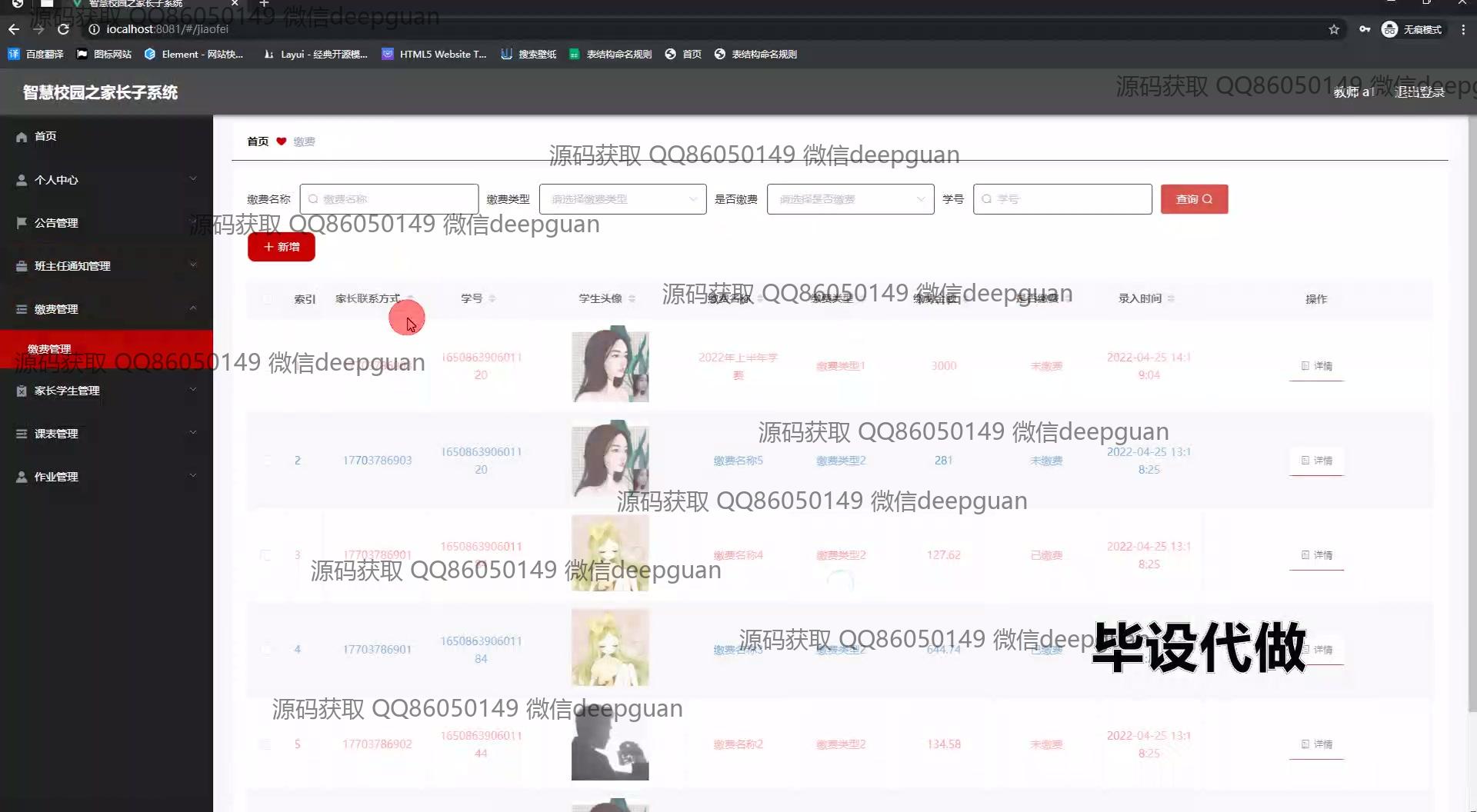
Task: Click the 首页 home icon in sidebar
Action: 22,137
